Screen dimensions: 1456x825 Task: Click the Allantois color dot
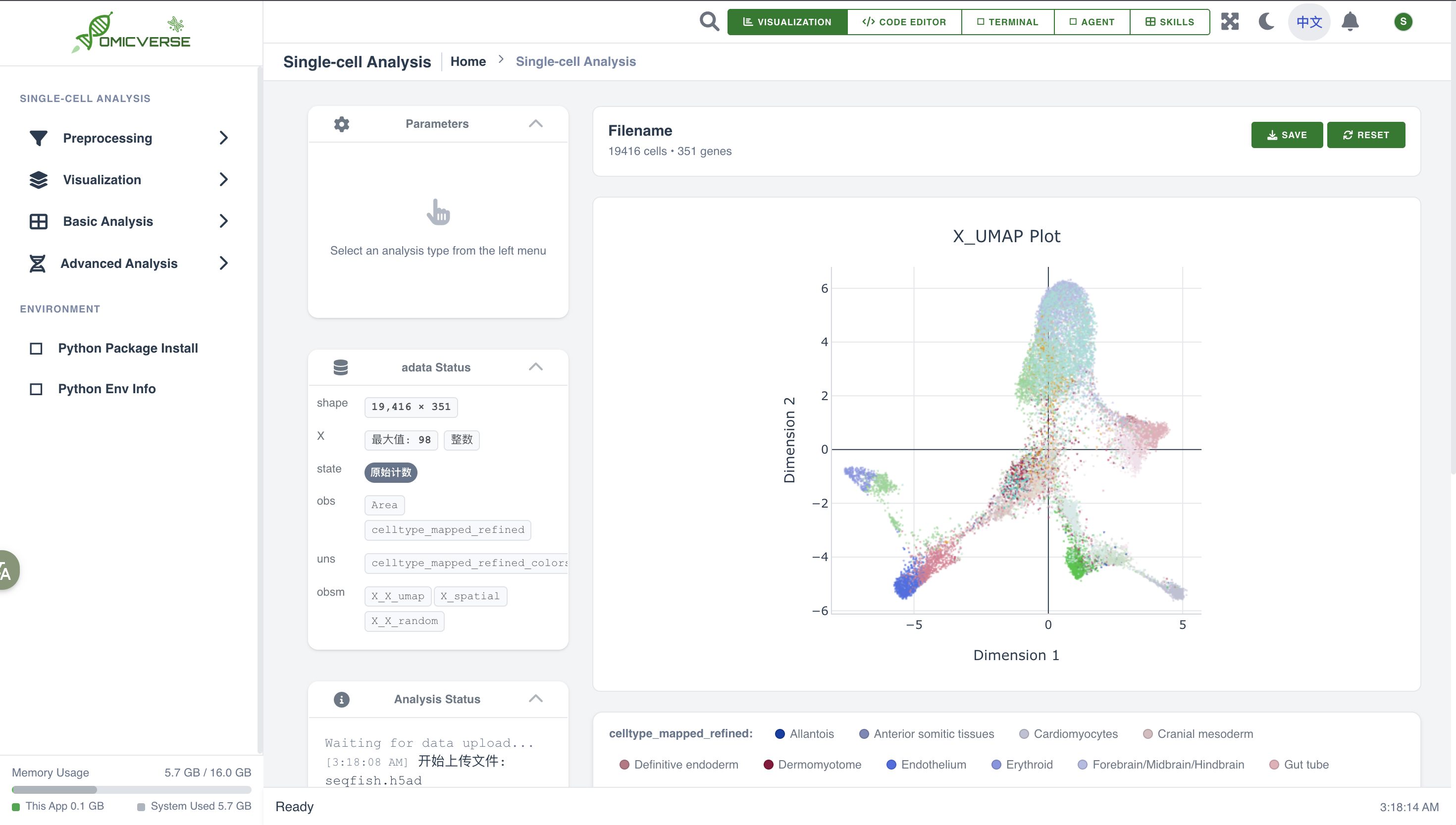(780, 734)
